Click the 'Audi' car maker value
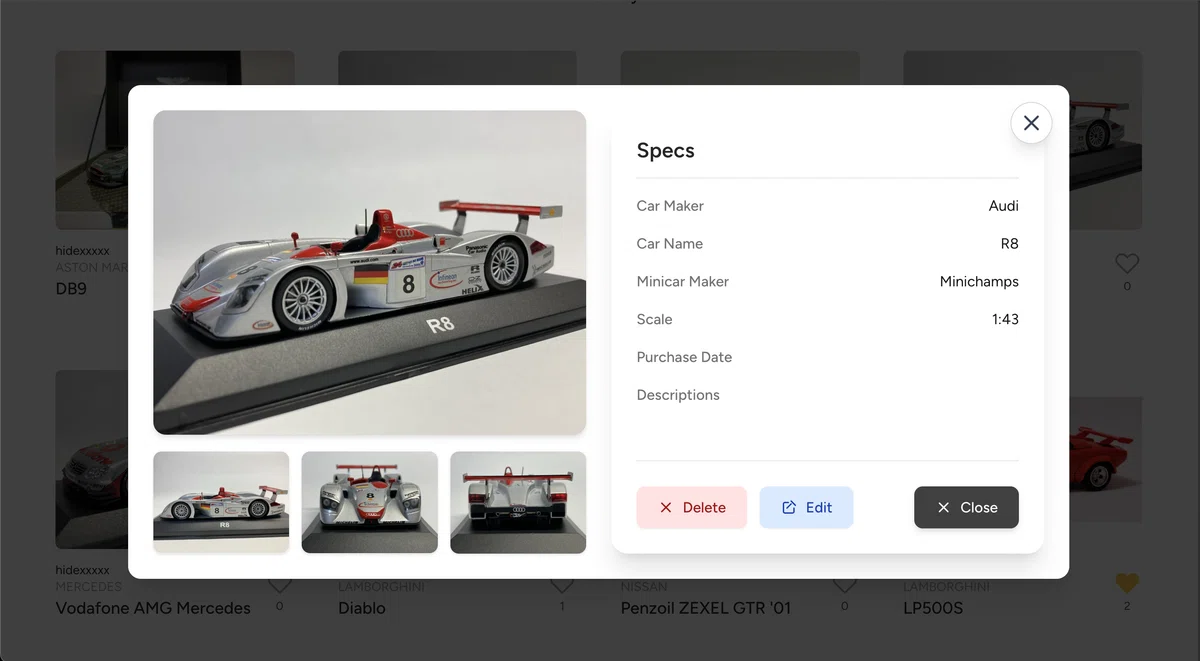Image resolution: width=1200 pixels, height=661 pixels. tap(1004, 206)
